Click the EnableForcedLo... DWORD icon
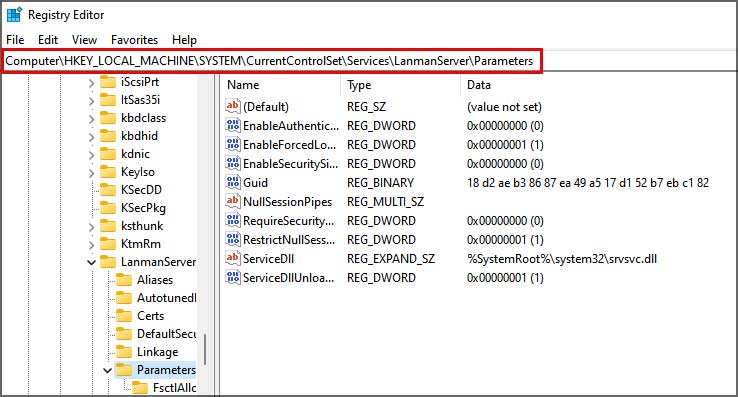738x397 pixels. (x=233, y=144)
